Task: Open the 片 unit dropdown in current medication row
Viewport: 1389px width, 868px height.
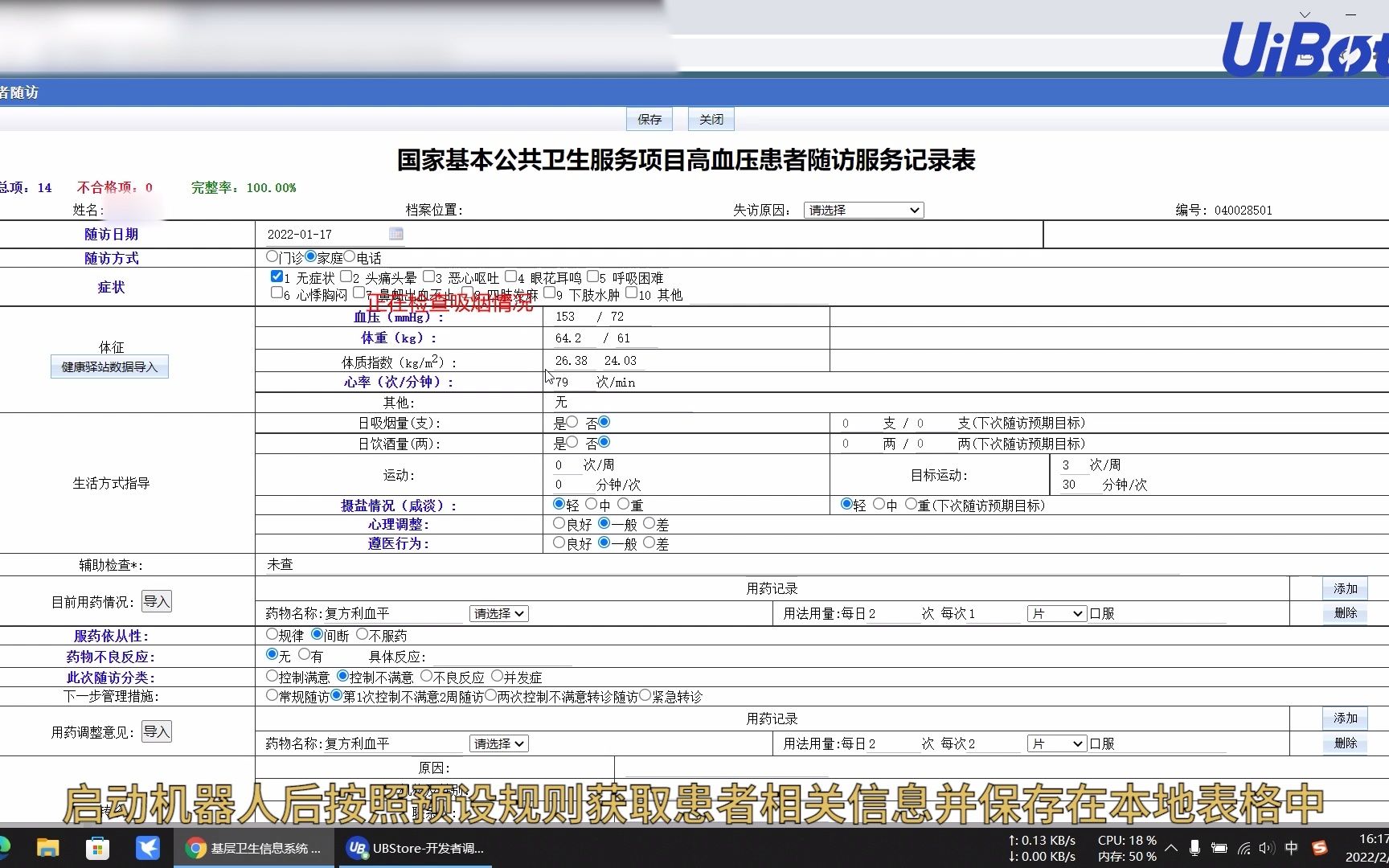Action: click(1056, 613)
